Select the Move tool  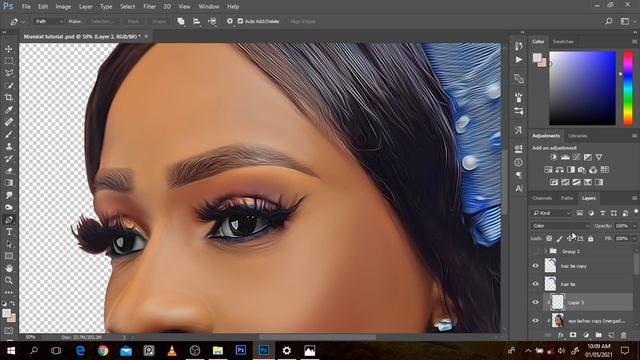(x=9, y=49)
